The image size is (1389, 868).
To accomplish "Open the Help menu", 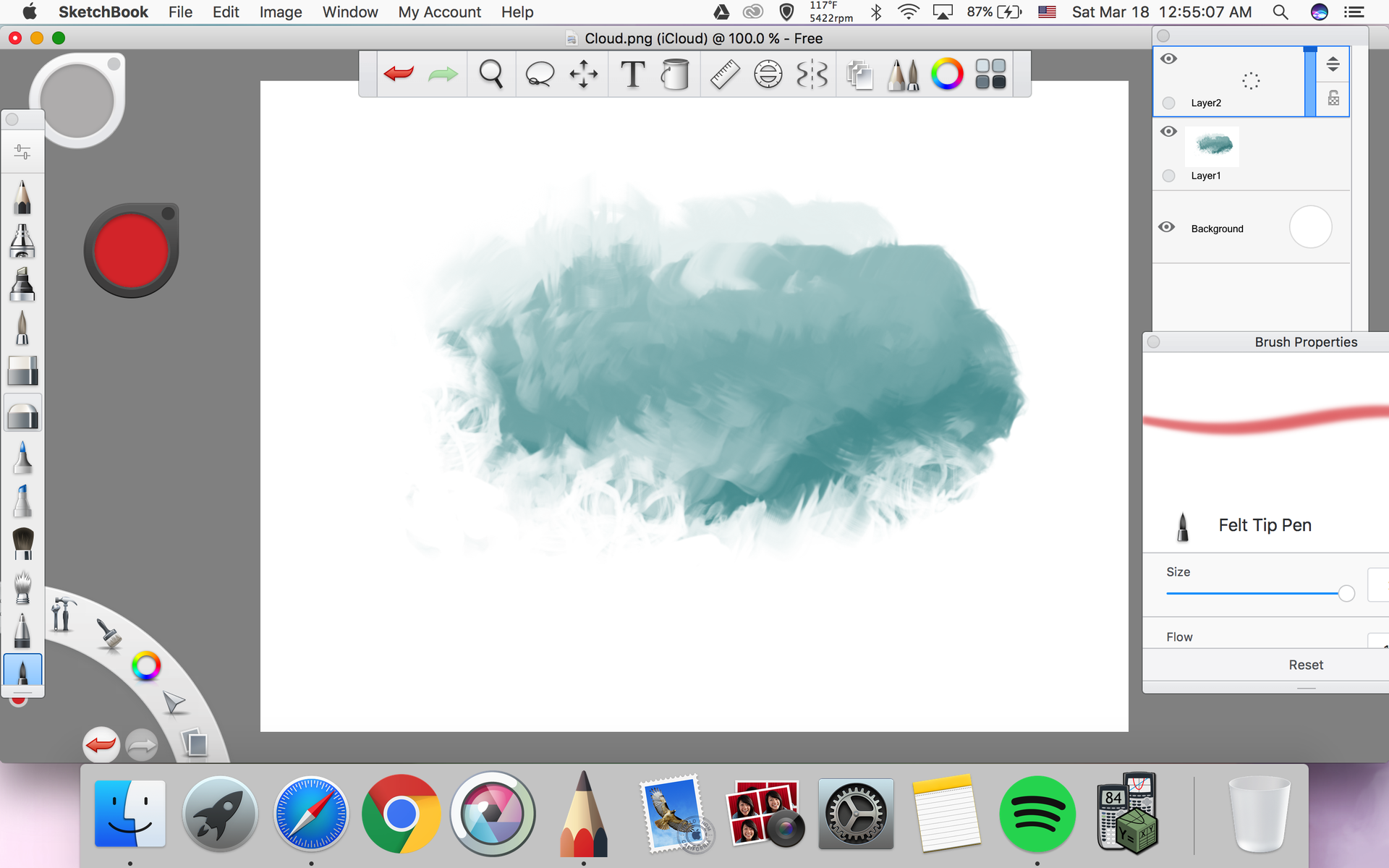I will 517,12.
